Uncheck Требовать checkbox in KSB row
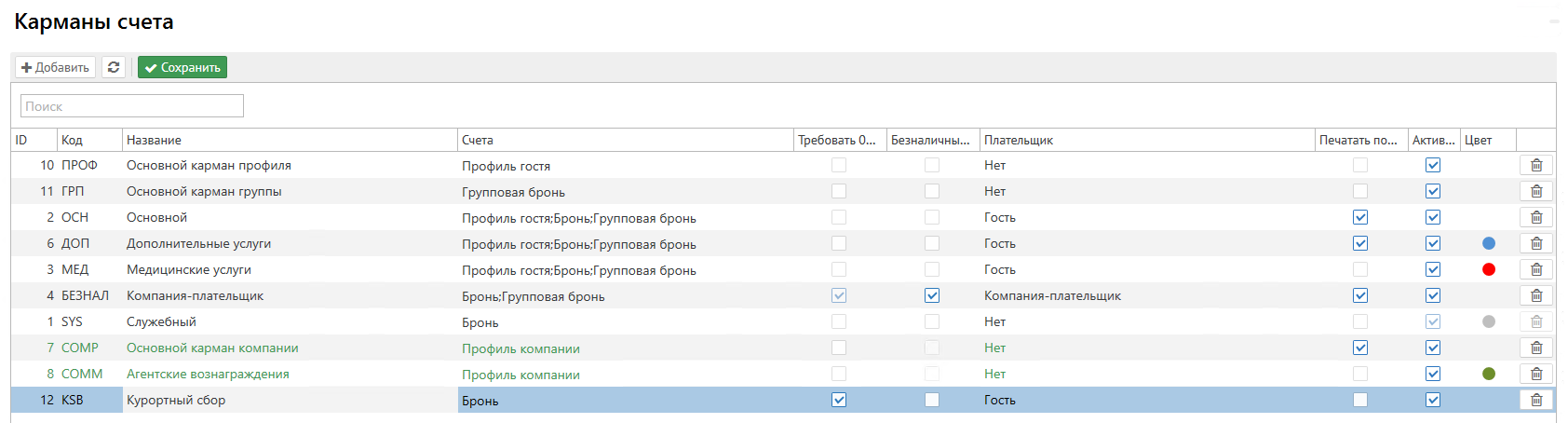 pos(839,400)
